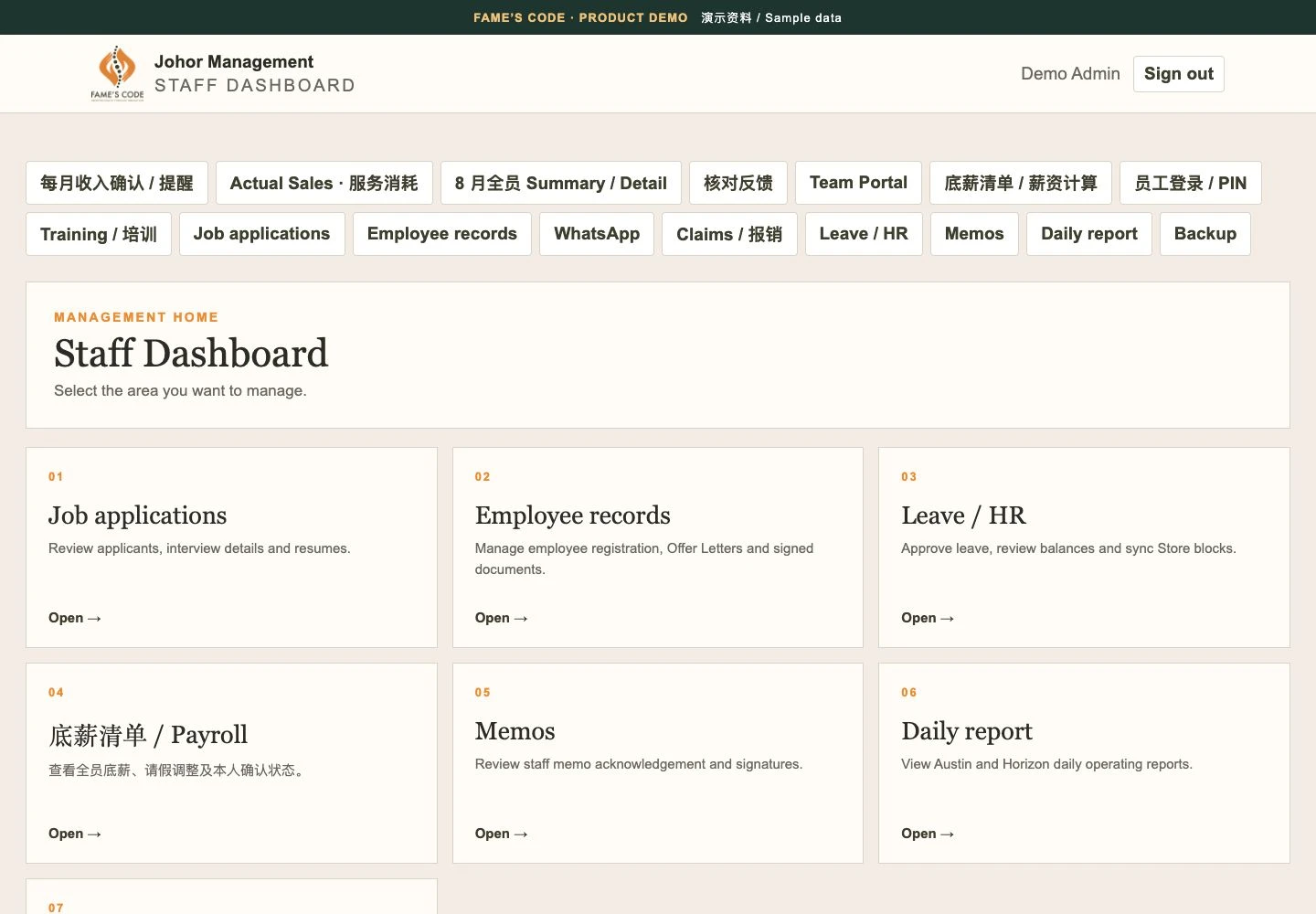Image resolution: width=1316 pixels, height=914 pixels.
Task: Open the 每月收入确认 / 提醒 tab
Action: pos(117,183)
